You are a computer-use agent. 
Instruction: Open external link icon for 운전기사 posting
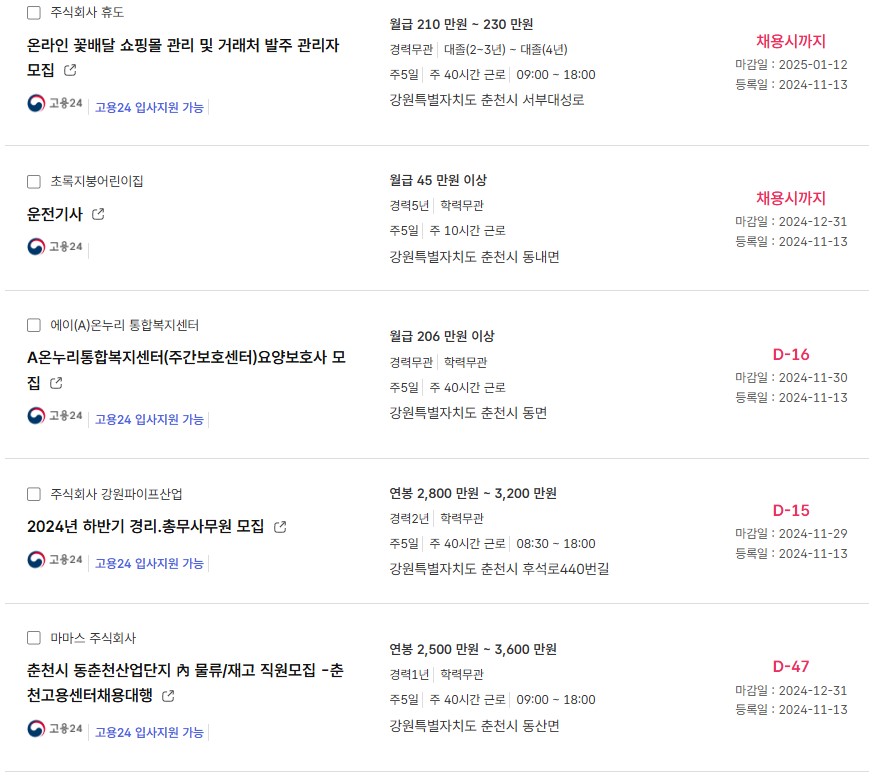tap(98, 214)
